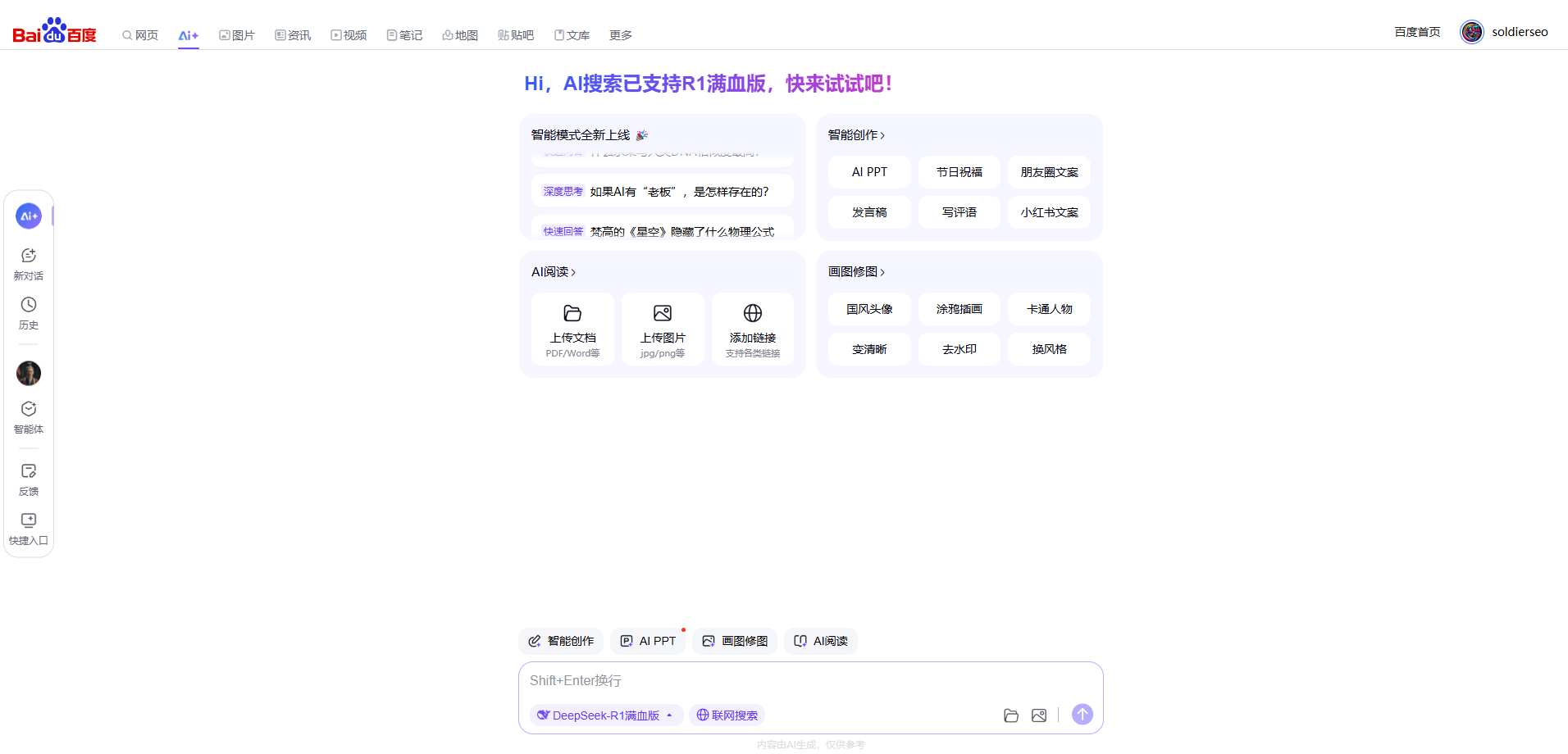Click the 小红书文案 button
Image resolution: width=1568 pixels, height=754 pixels.
tap(1050, 212)
